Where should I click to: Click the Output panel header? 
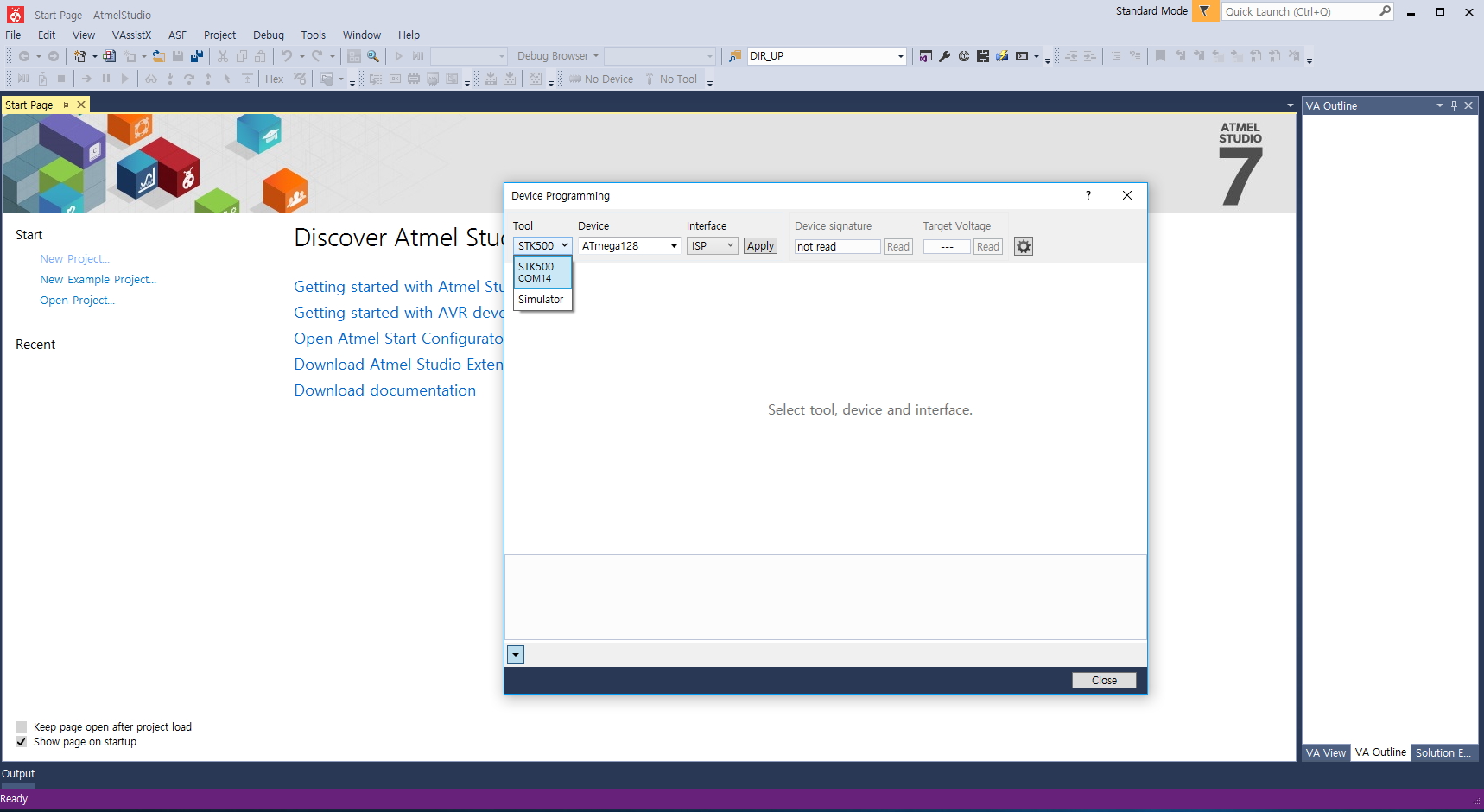(18, 774)
